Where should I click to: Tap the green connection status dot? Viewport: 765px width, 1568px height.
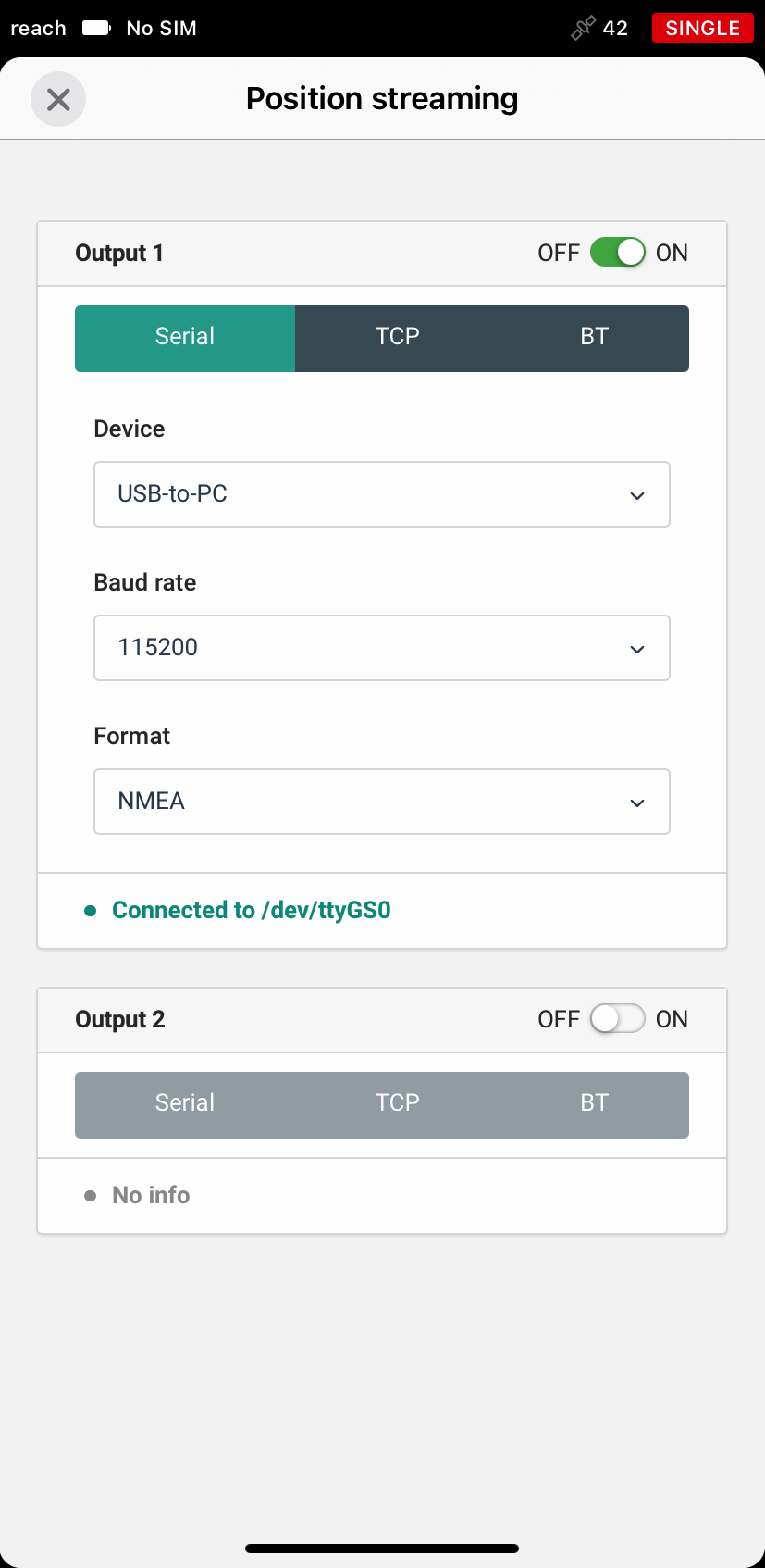tap(91, 911)
